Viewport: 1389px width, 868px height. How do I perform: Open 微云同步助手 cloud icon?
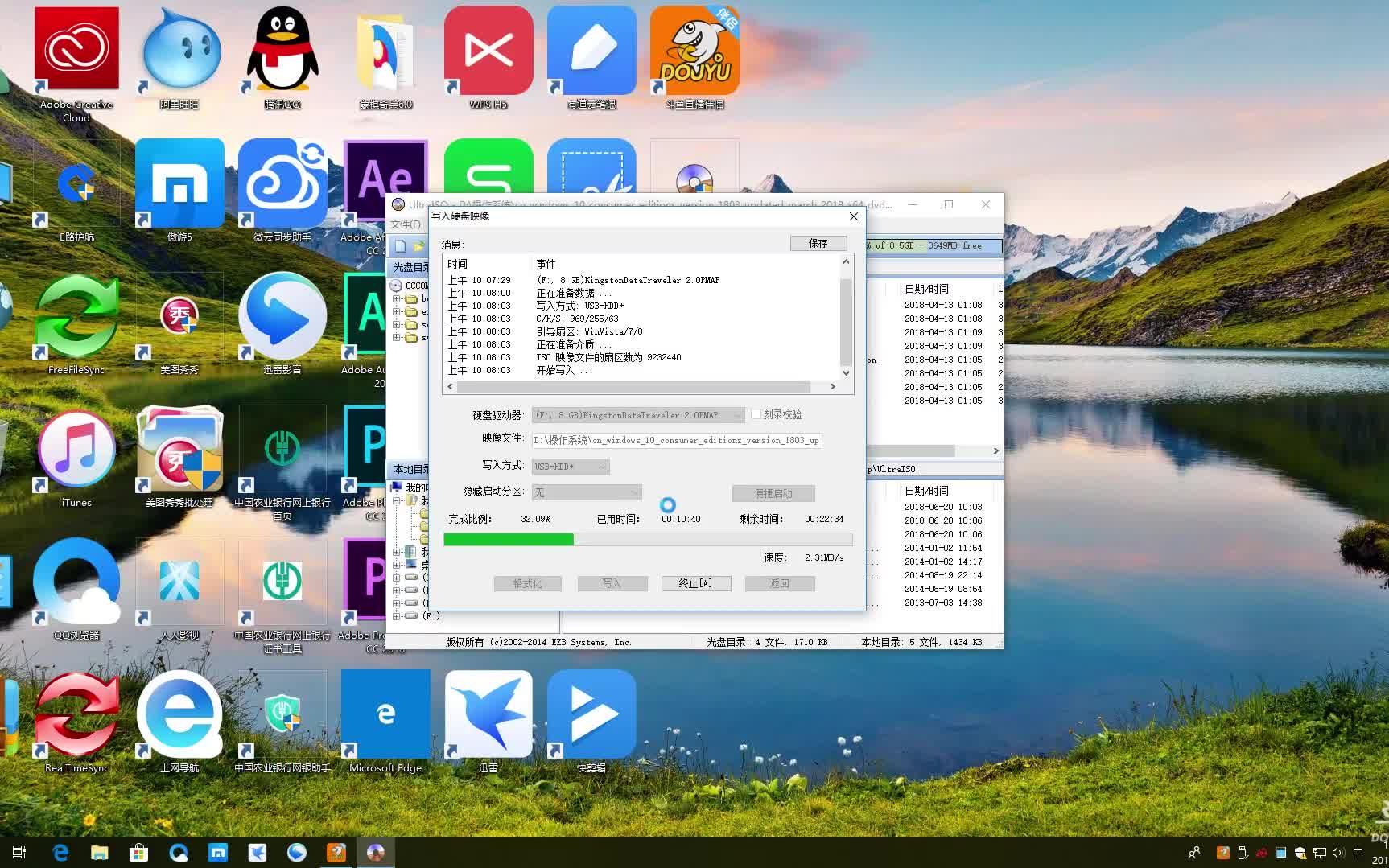282,190
